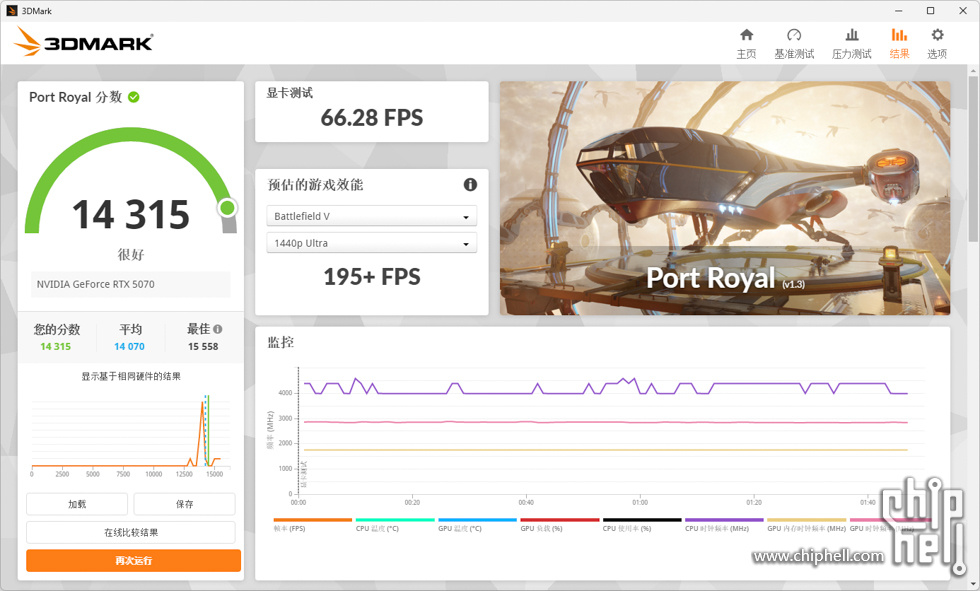Click the score histogram of similar hardware
Screen dimensions: 980x591
click(x=130, y=430)
